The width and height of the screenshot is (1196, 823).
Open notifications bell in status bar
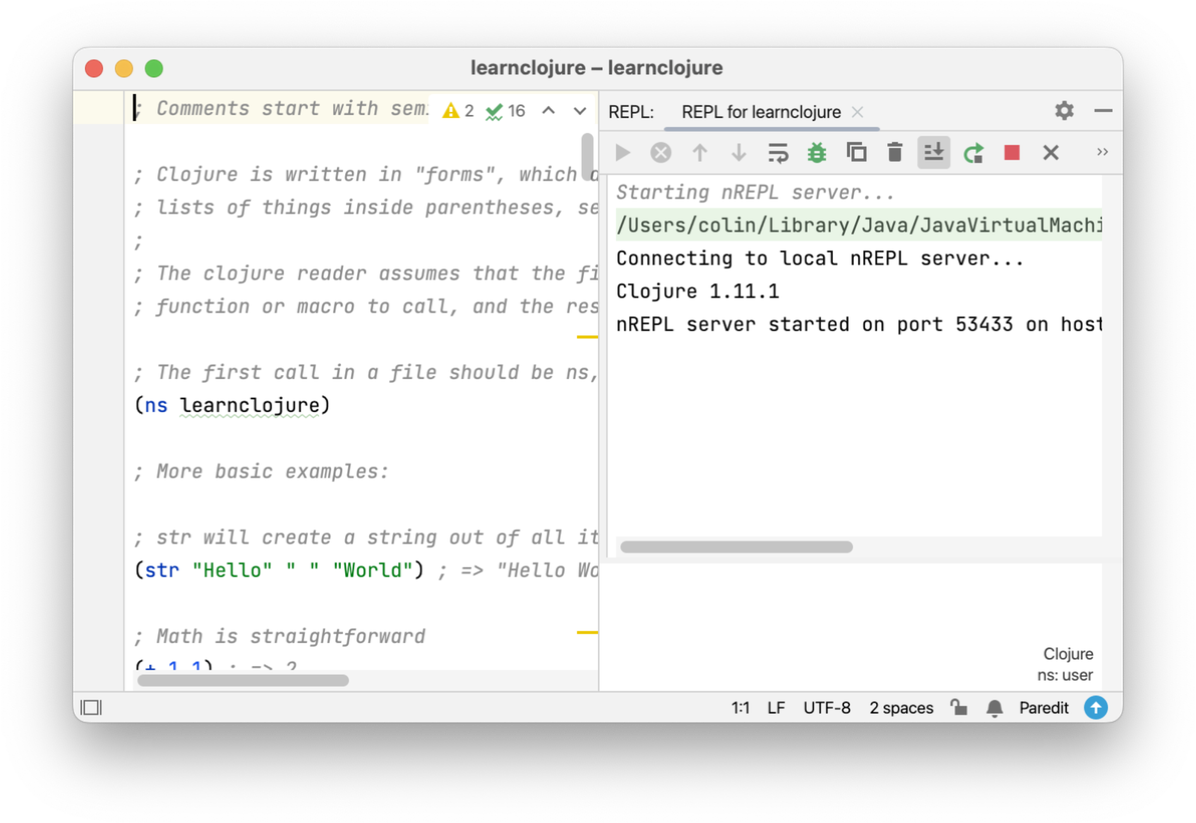995,709
